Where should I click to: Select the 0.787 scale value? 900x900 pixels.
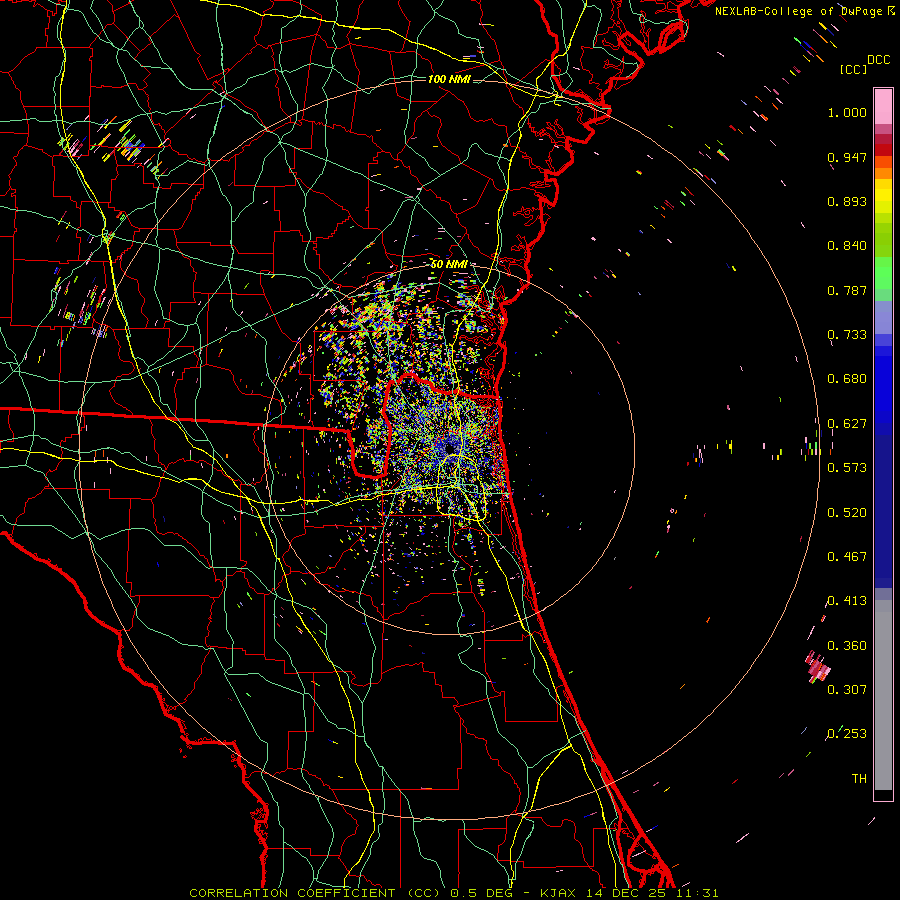tap(847, 290)
